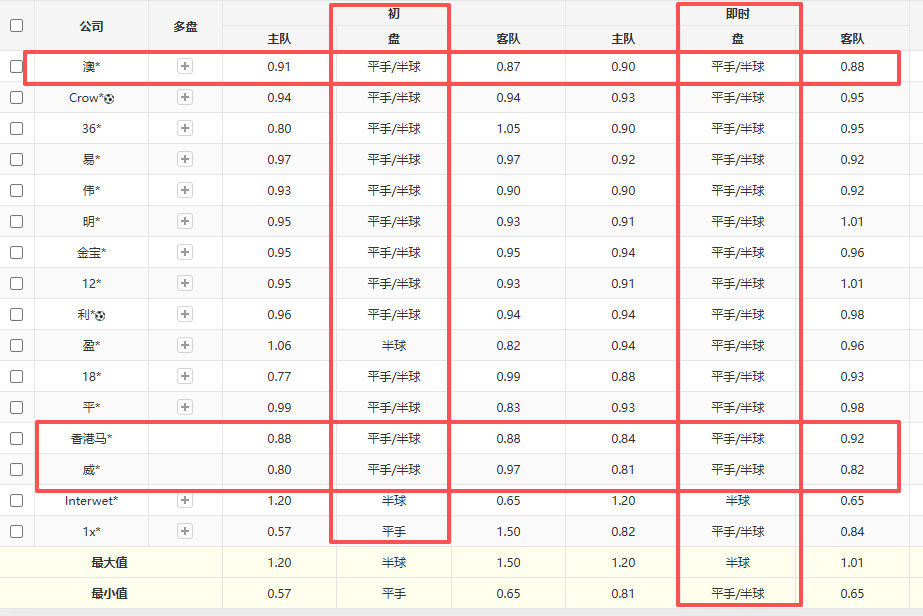Click the 即时 column group header
The height and width of the screenshot is (616, 923).
coord(738,14)
